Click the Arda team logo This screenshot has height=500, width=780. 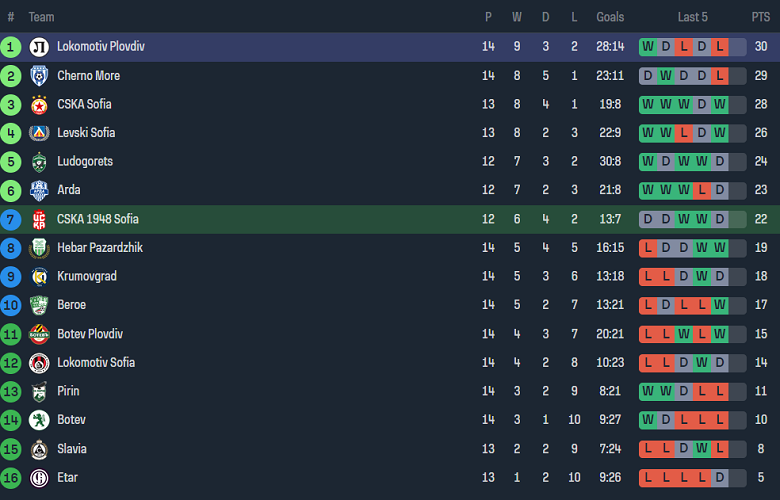click(x=39, y=190)
